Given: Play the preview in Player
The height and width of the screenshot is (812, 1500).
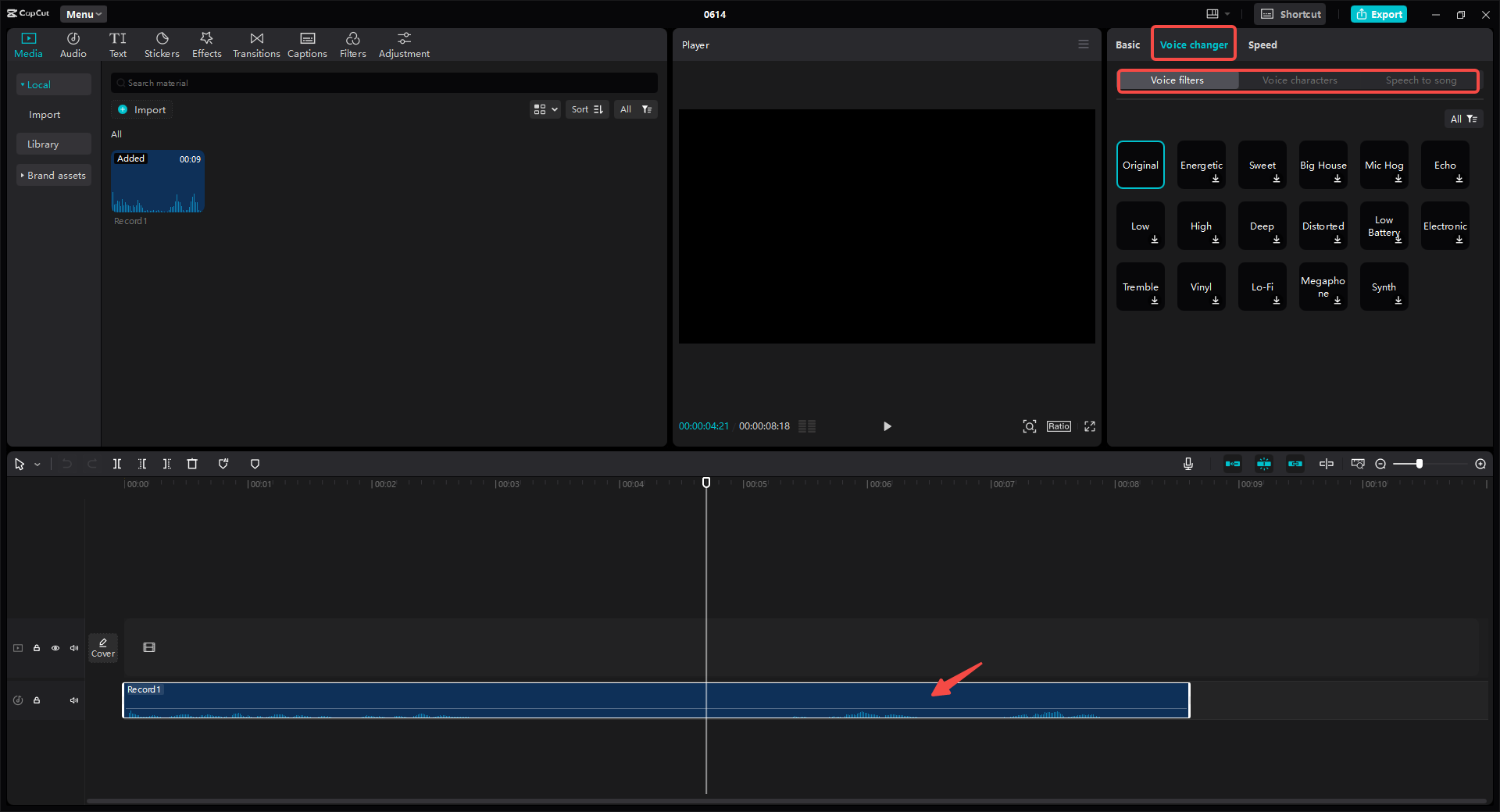Looking at the screenshot, I should coord(887,426).
